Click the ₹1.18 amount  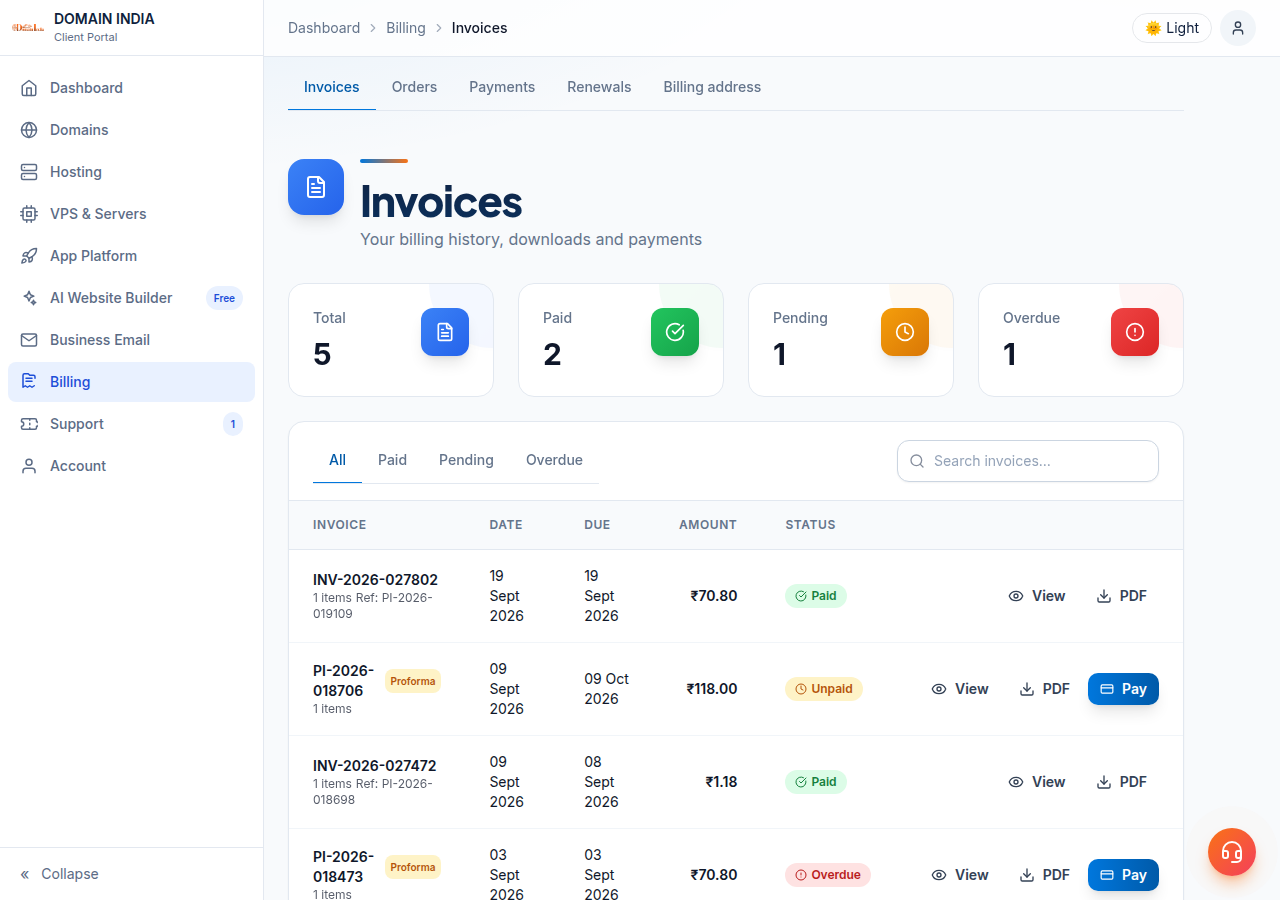[721, 782]
